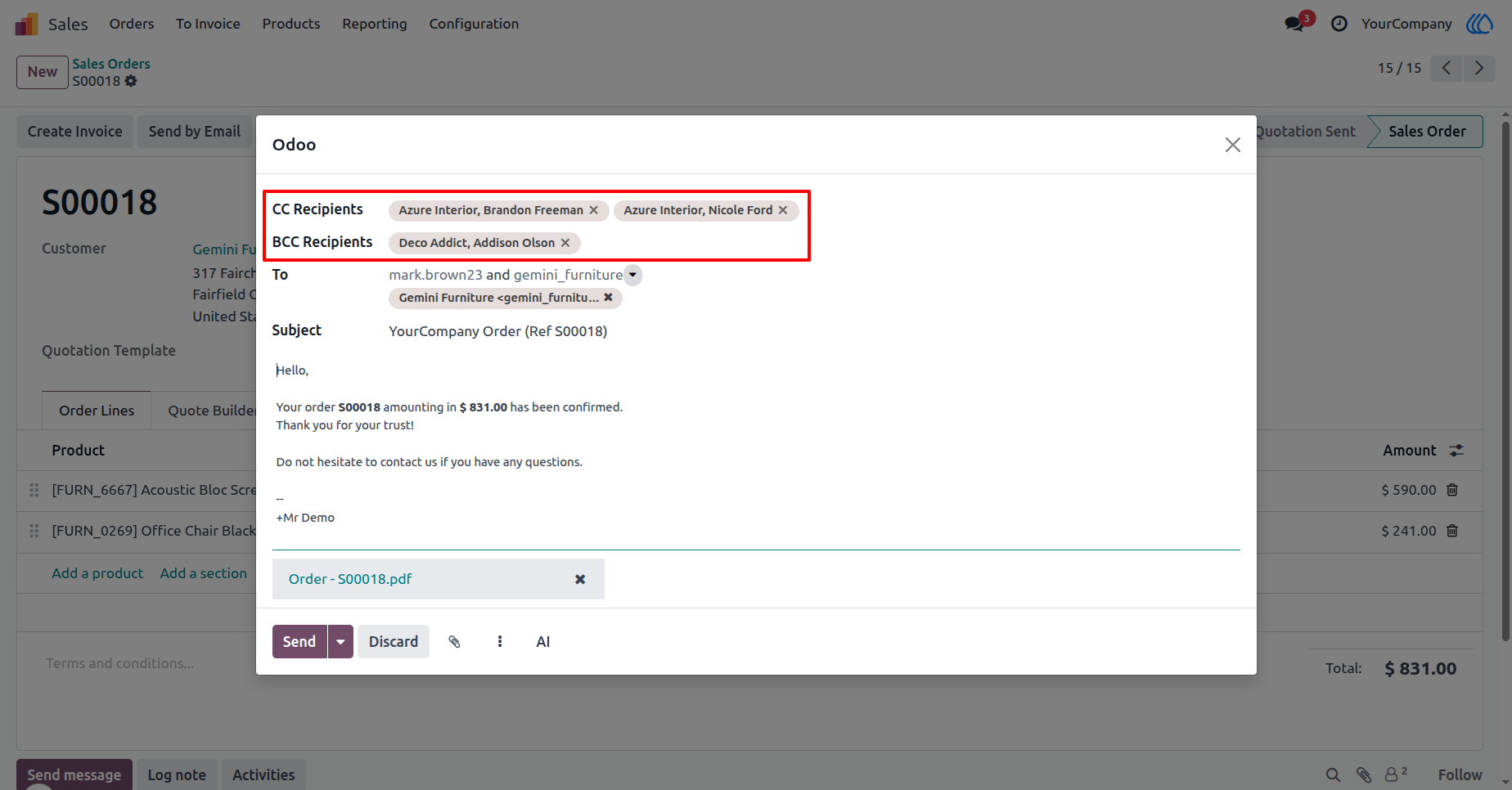
Task: Click the Amount column header
Action: [1409, 451]
